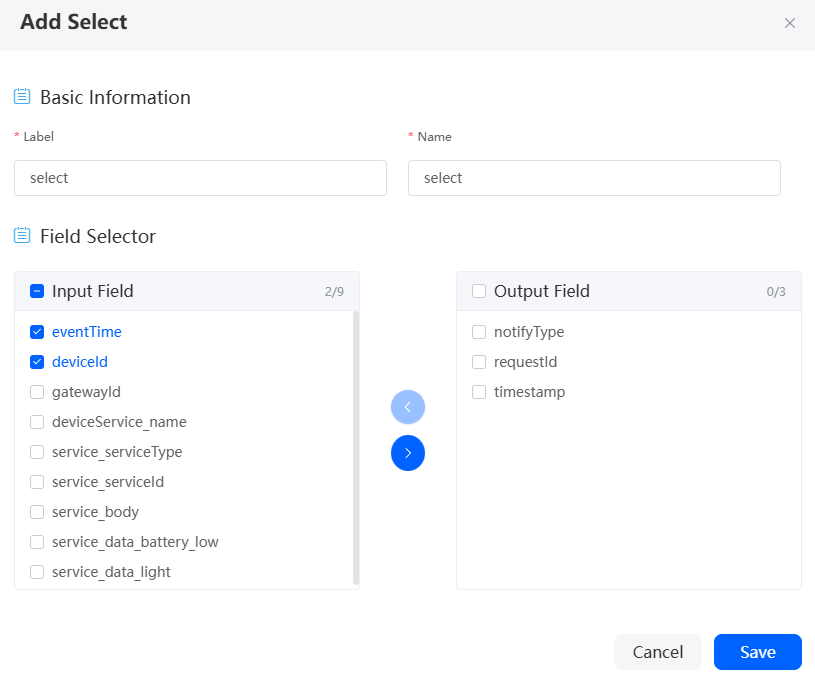Toggle the Output Field select-all checkbox
This screenshot has height=677, width=815.
click(479, 291)
